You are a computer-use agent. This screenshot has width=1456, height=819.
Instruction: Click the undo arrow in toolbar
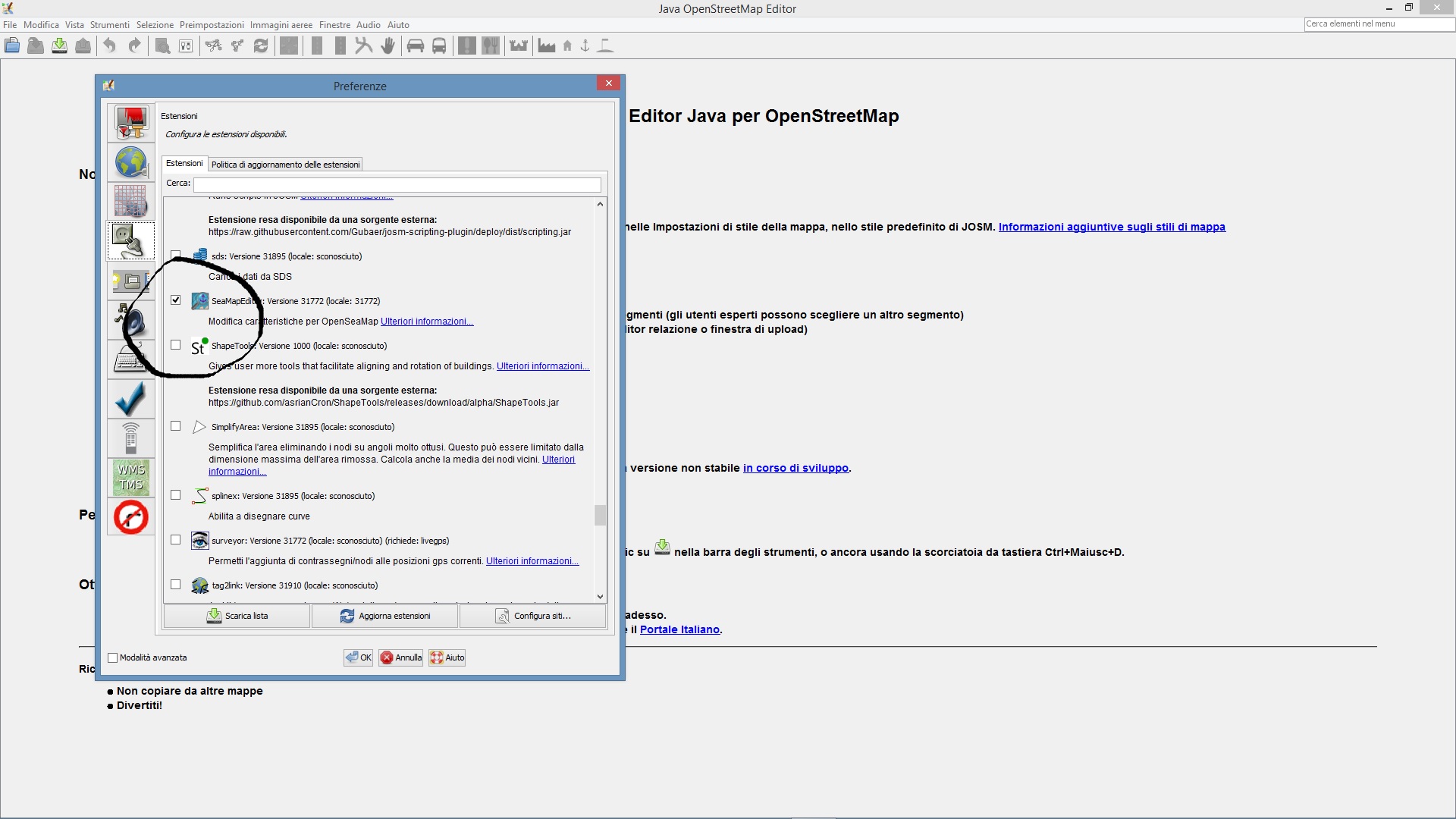(x=110, y=45)
